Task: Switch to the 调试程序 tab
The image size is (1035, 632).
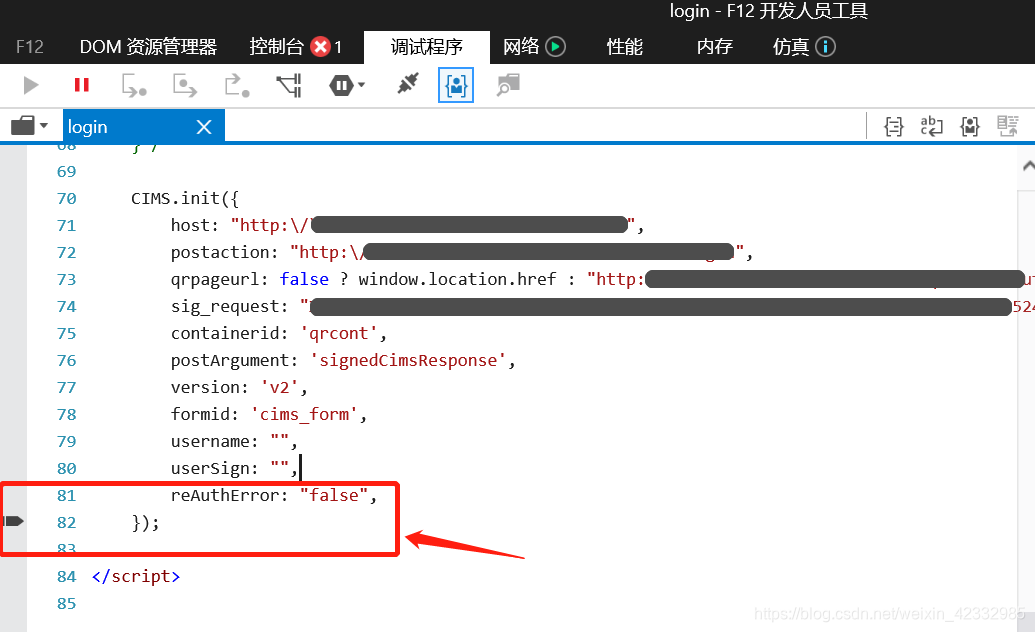Action: pos(426,47)
